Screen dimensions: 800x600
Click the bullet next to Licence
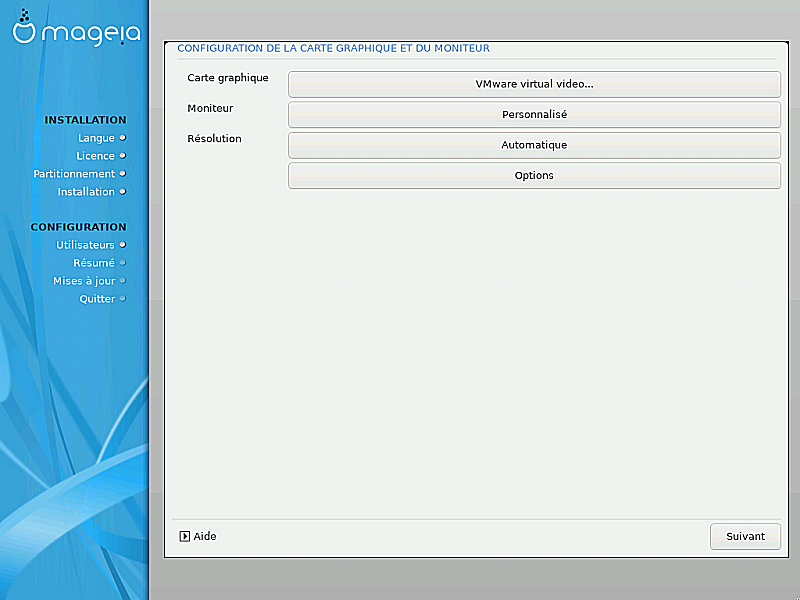point(123,156)
